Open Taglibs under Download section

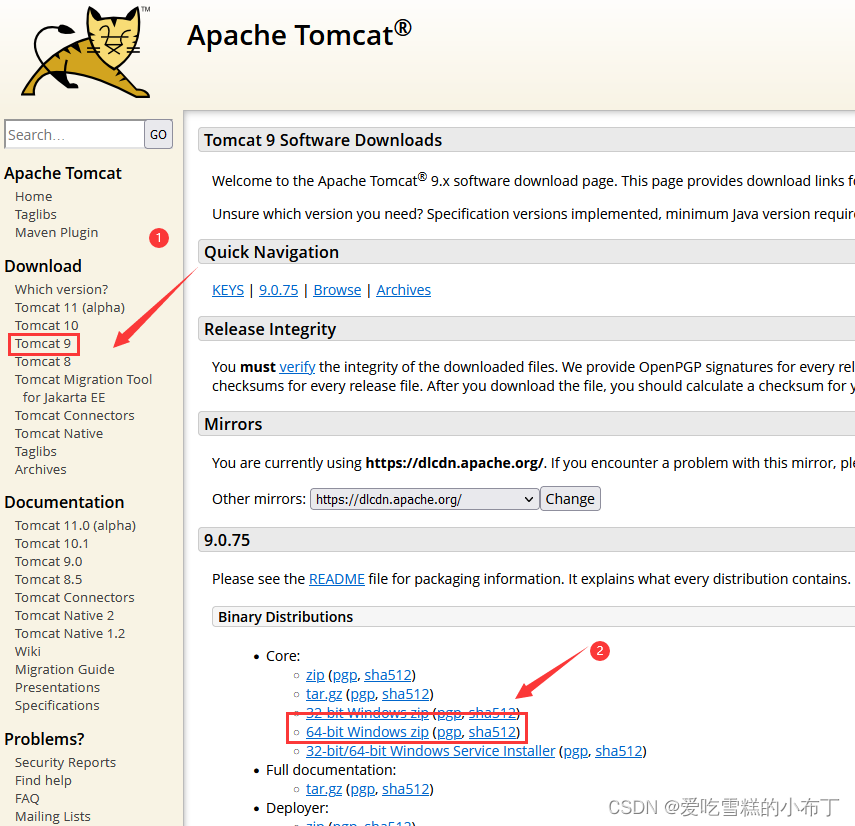point(35,451)
